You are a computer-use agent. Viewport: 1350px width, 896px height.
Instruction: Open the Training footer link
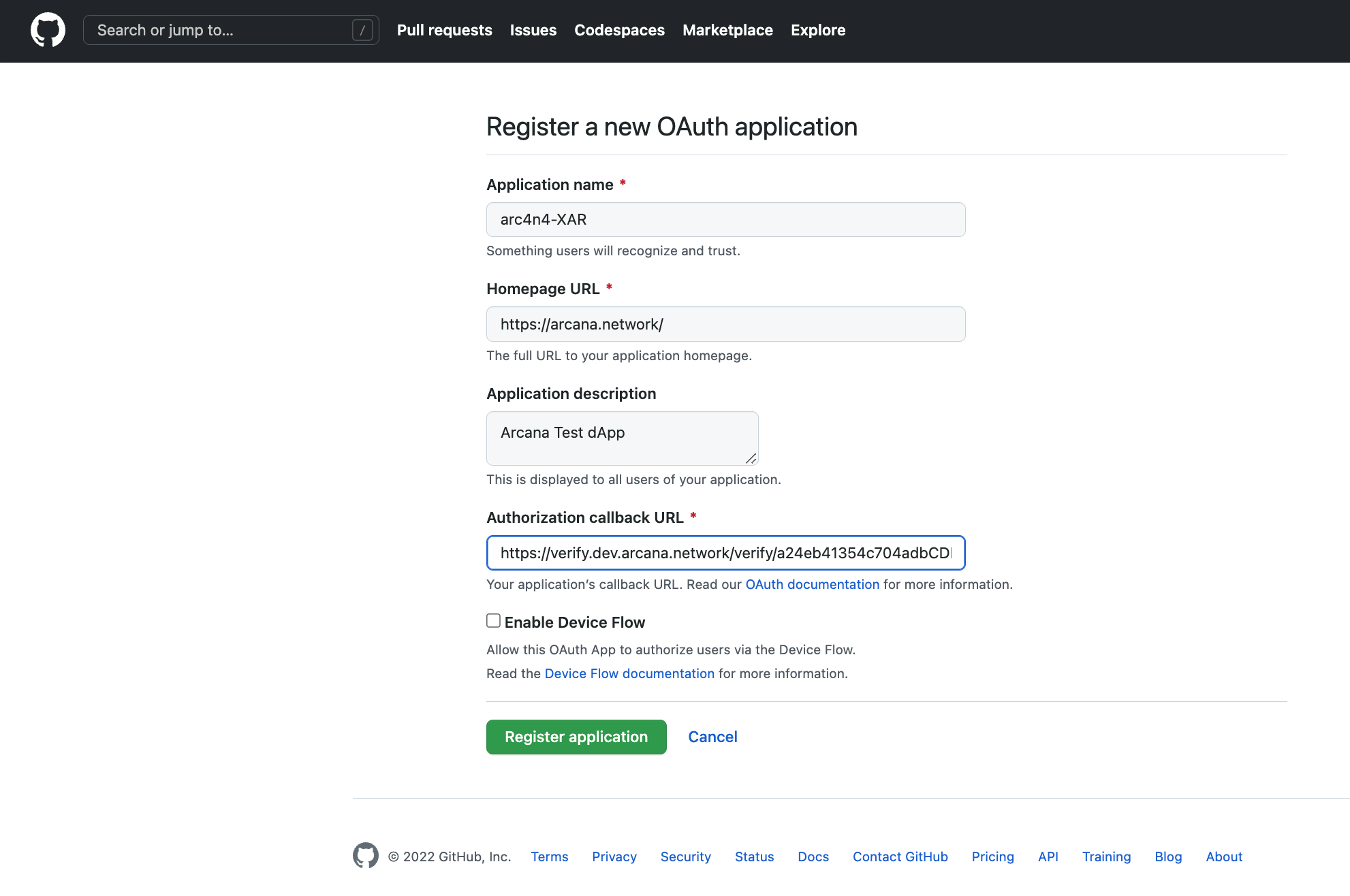[x=1106, y=857]
